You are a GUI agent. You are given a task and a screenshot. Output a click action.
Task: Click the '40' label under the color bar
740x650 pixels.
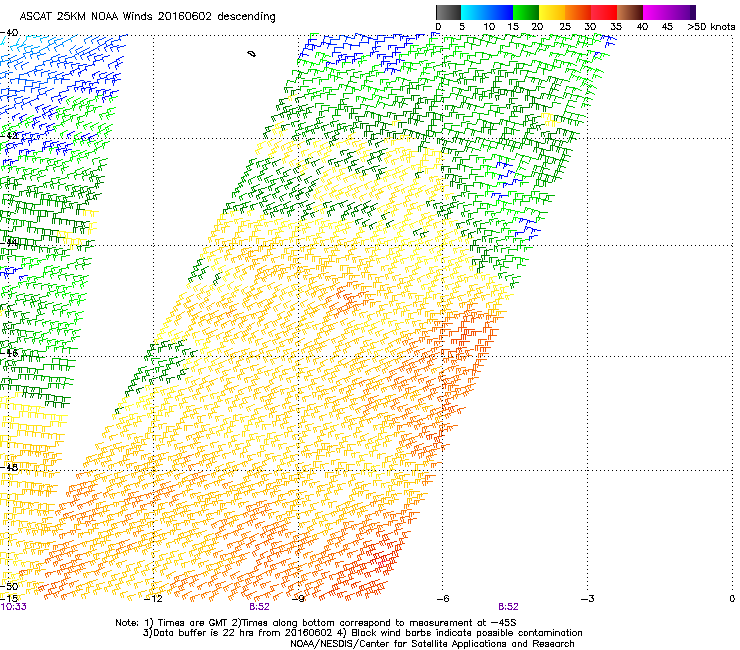pyautogui.click(x=642, y=26)
